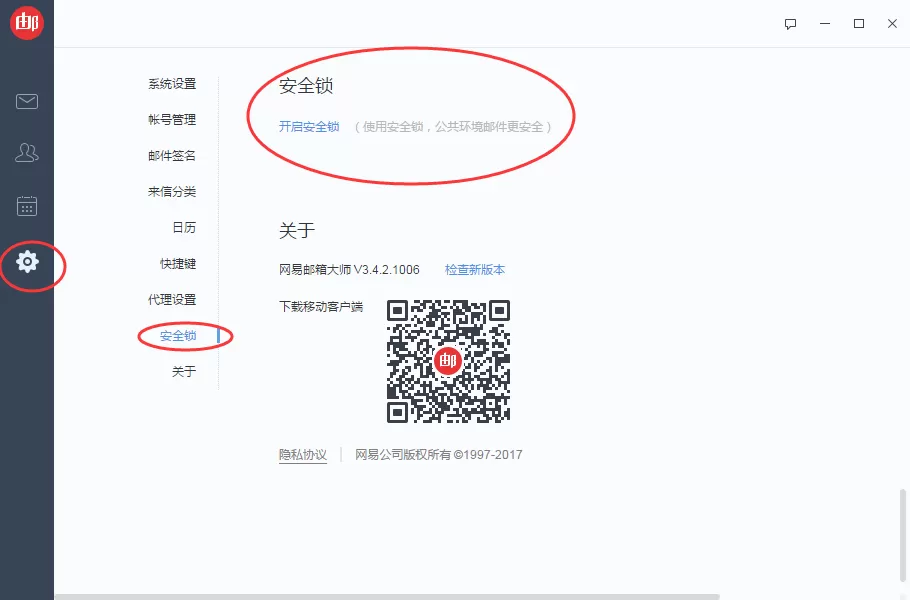Screen dimensions: 910x600
Task: Select 来信分类 in settings menu
Action: (x=172, y=192)
